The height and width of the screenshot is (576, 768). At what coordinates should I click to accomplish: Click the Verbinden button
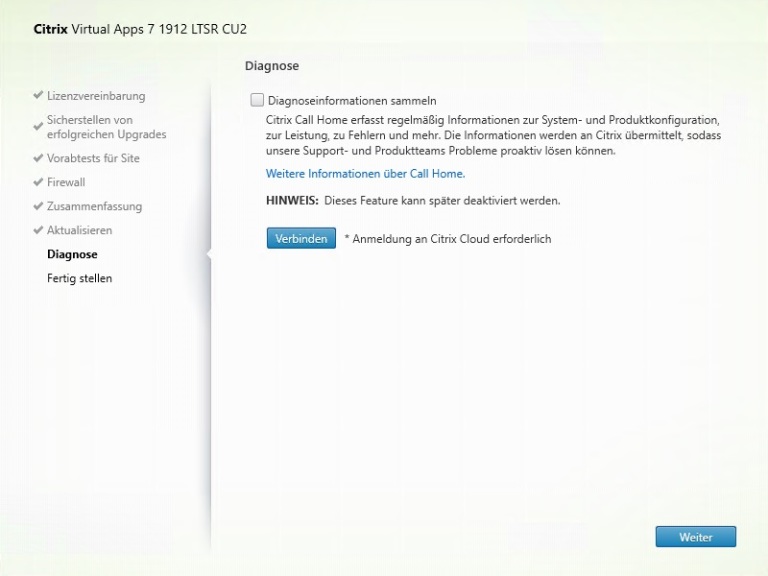(x=301, y=239)
